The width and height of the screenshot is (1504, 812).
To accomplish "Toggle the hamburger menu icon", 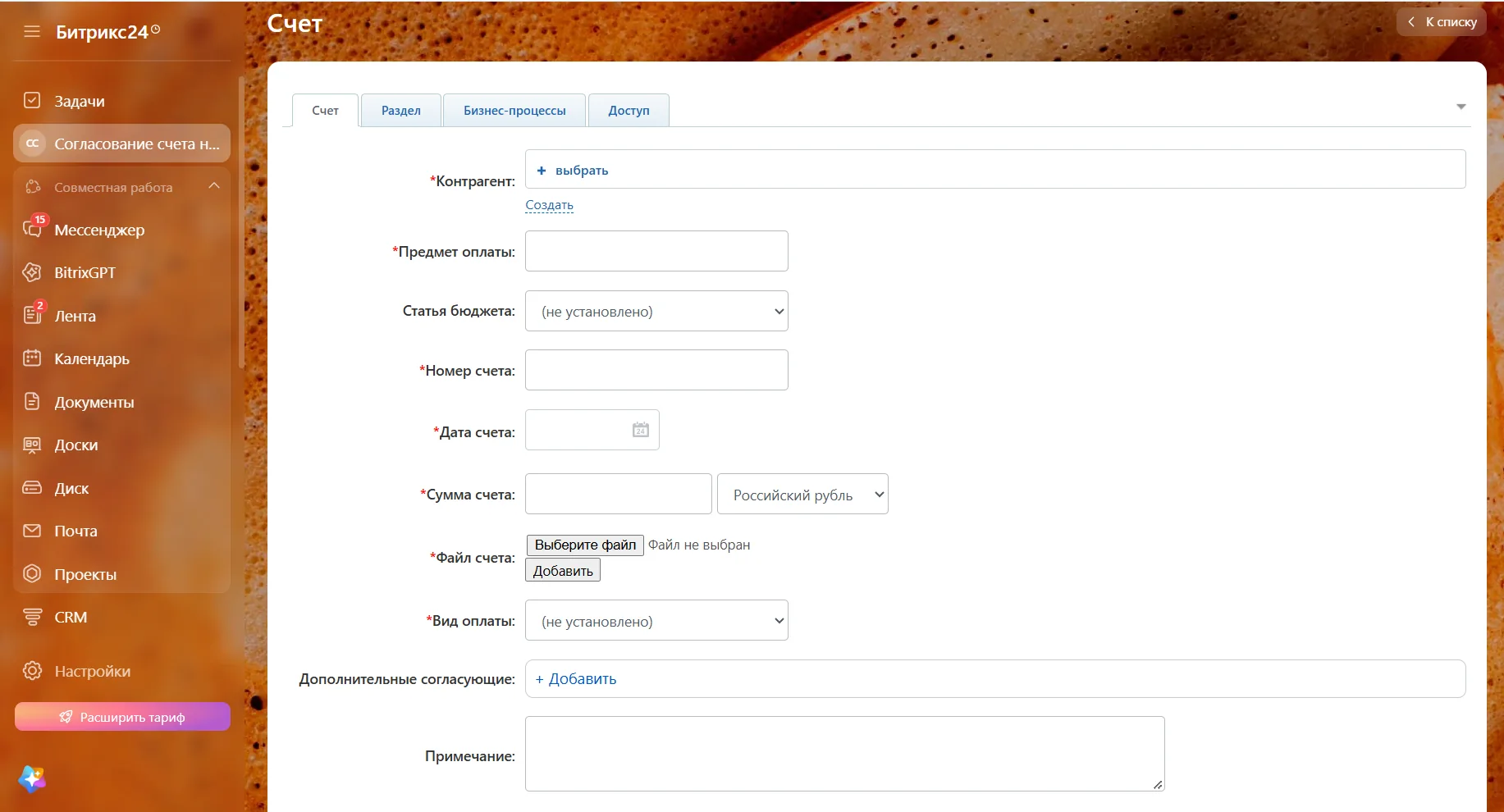I will click(x=32, y=32).
